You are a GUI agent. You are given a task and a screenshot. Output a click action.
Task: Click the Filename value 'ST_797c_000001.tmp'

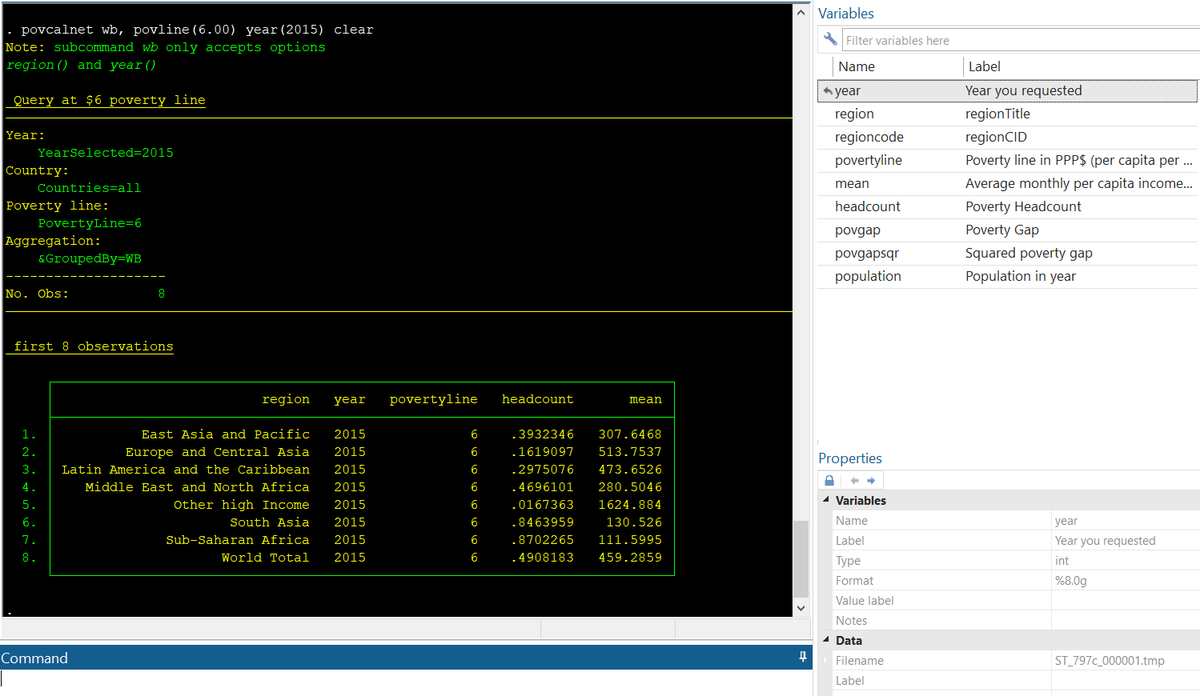[1109, 661]
